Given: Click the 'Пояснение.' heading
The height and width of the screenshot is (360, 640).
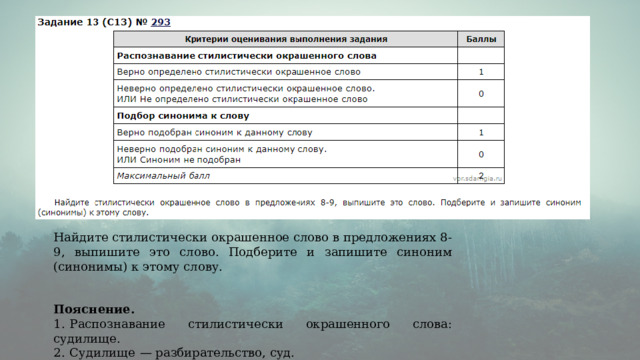Looking at the screenshot, I should tap(94, 309).
